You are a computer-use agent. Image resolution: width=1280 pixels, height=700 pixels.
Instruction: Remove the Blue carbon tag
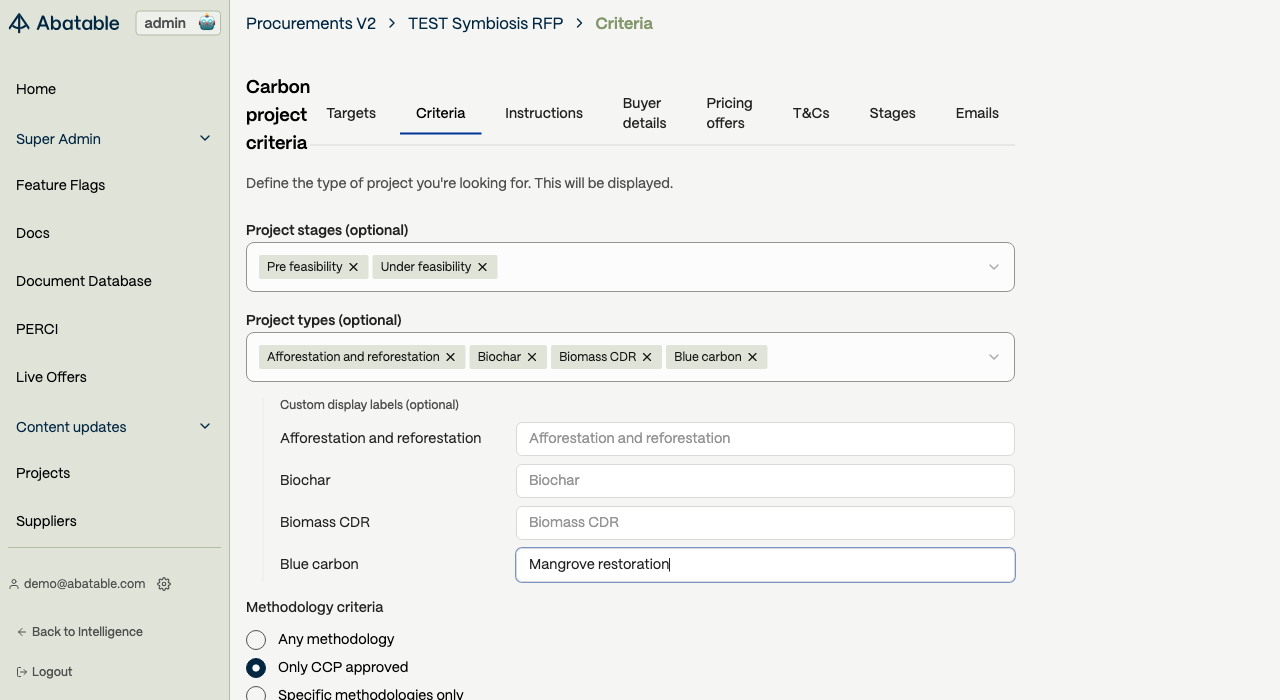[x=753, y=357]
